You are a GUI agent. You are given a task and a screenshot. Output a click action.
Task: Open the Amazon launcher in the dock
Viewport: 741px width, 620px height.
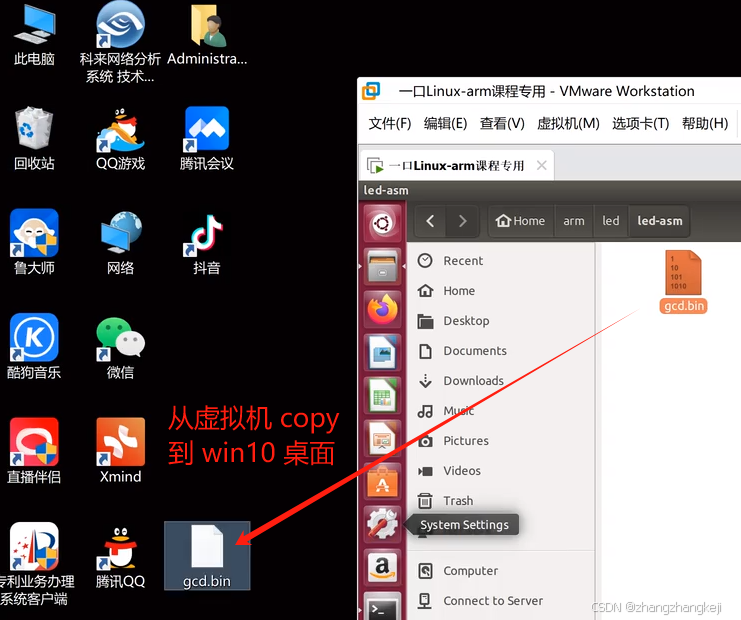[382, 567]
